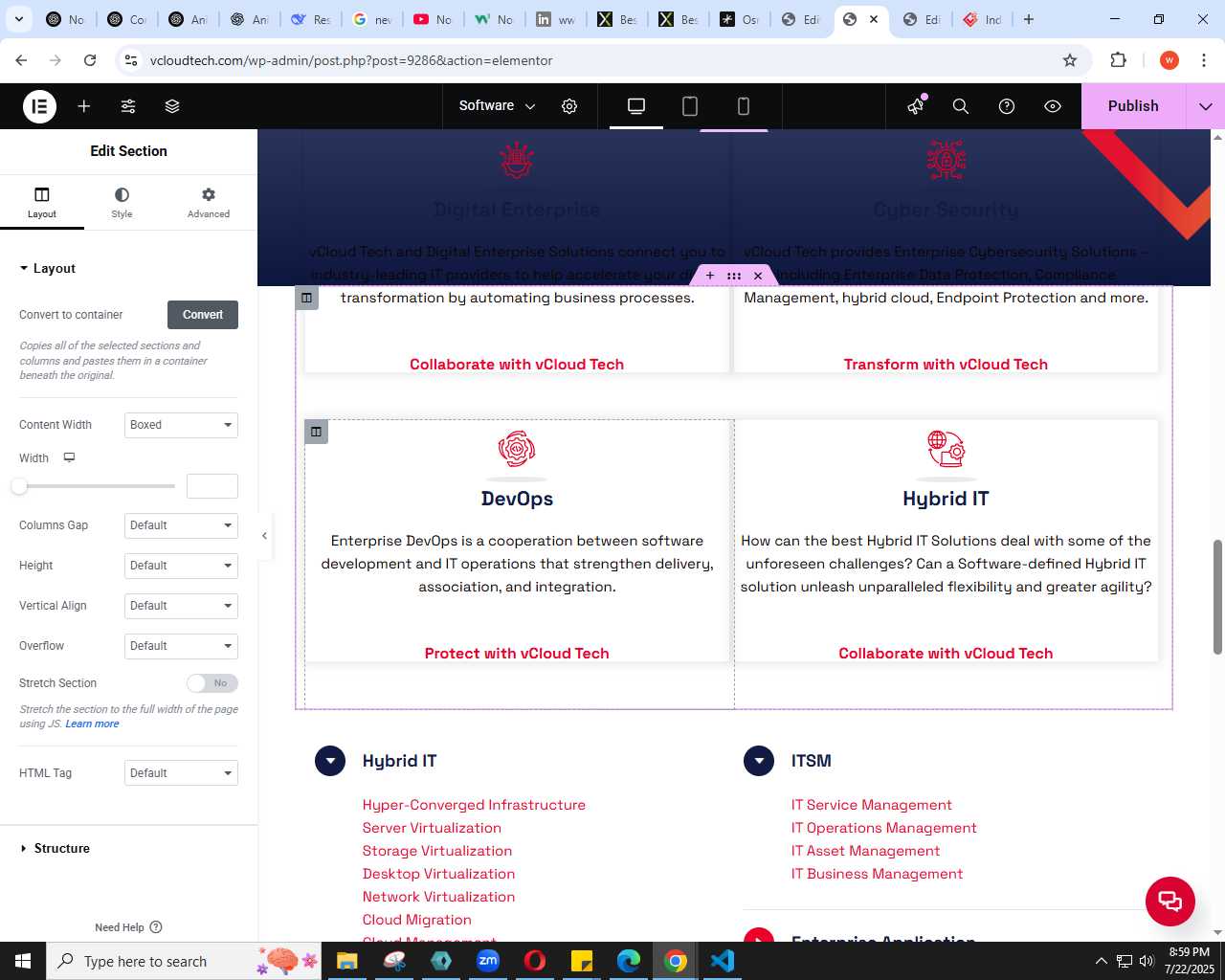The image size is (1225, 980).
Task: Delete section with handle X icon
Action: pos(758,276)
